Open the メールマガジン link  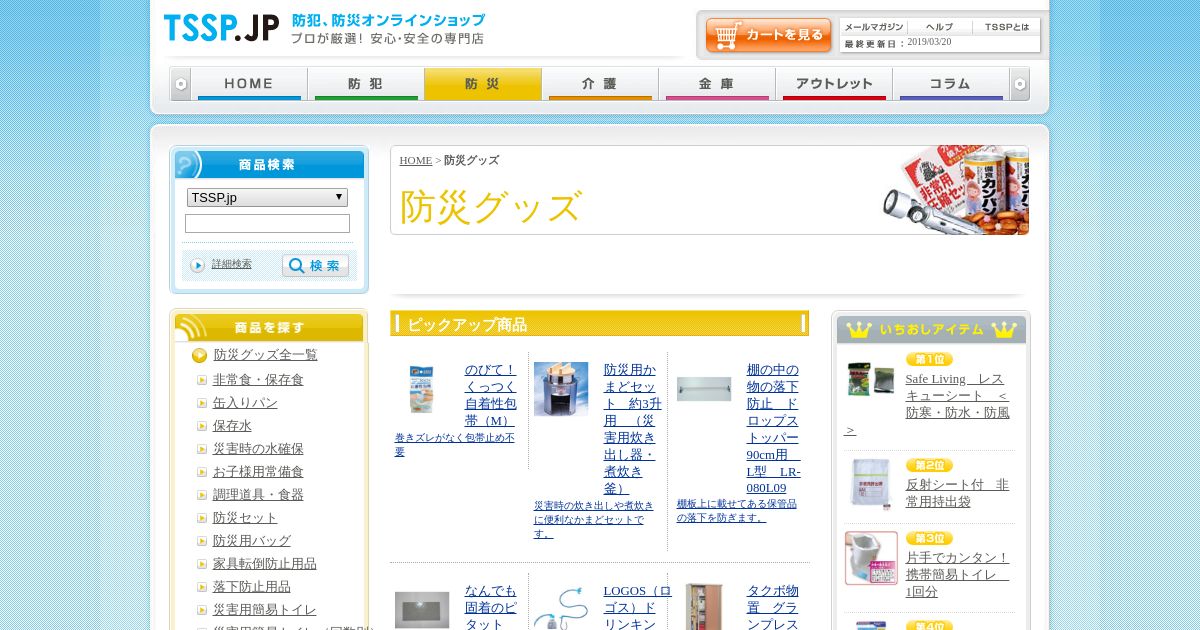coord(873,27)
